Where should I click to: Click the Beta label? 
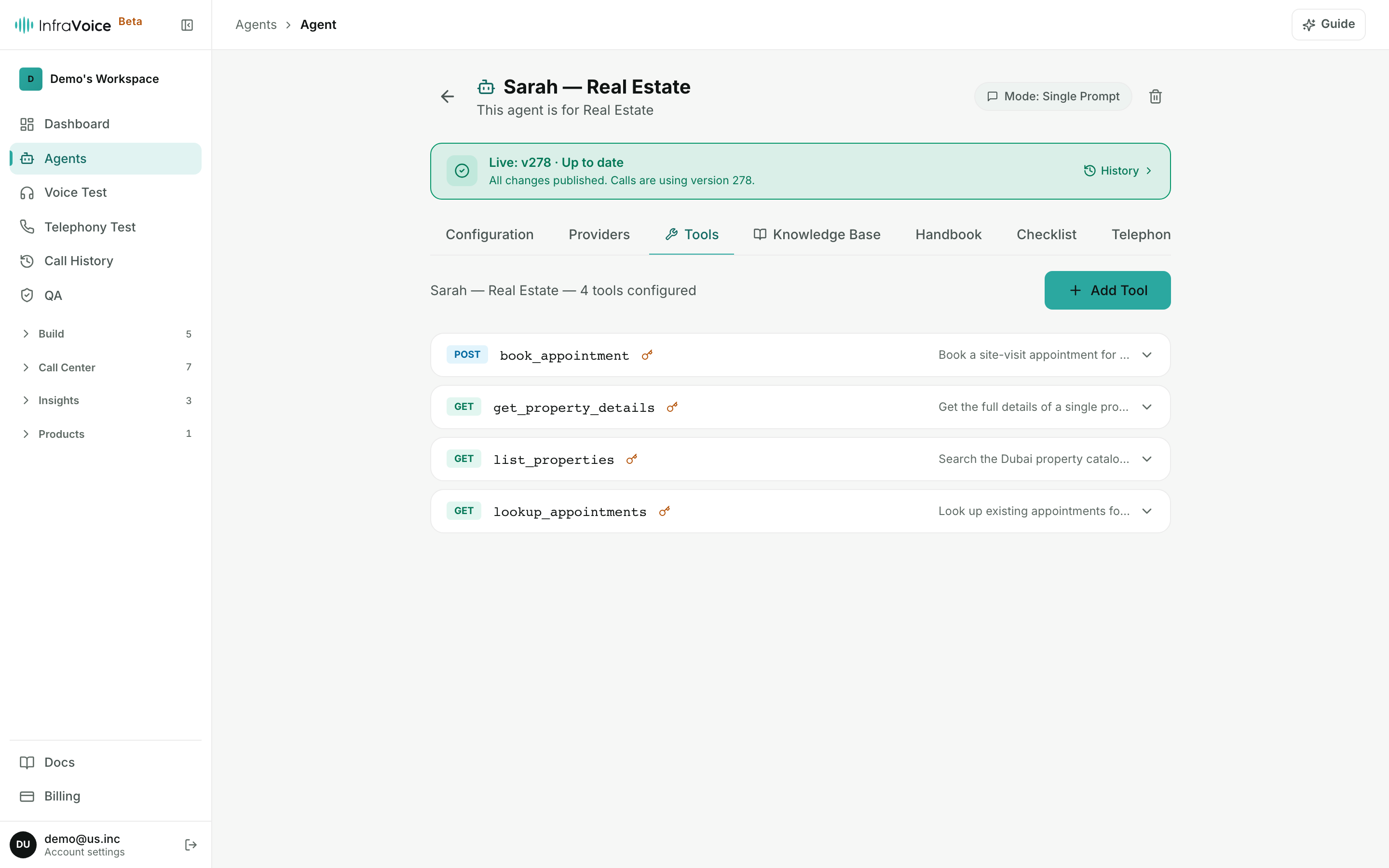click(130, 21)
